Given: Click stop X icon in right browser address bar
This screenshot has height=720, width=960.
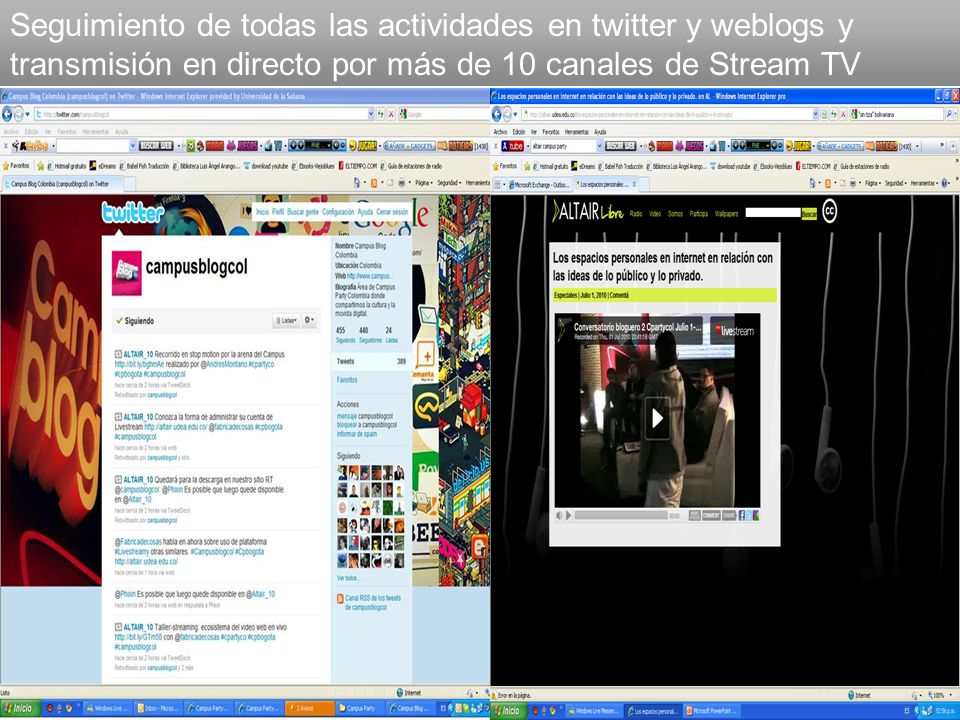Looking at the screenshot, I should tap(844, 114).
